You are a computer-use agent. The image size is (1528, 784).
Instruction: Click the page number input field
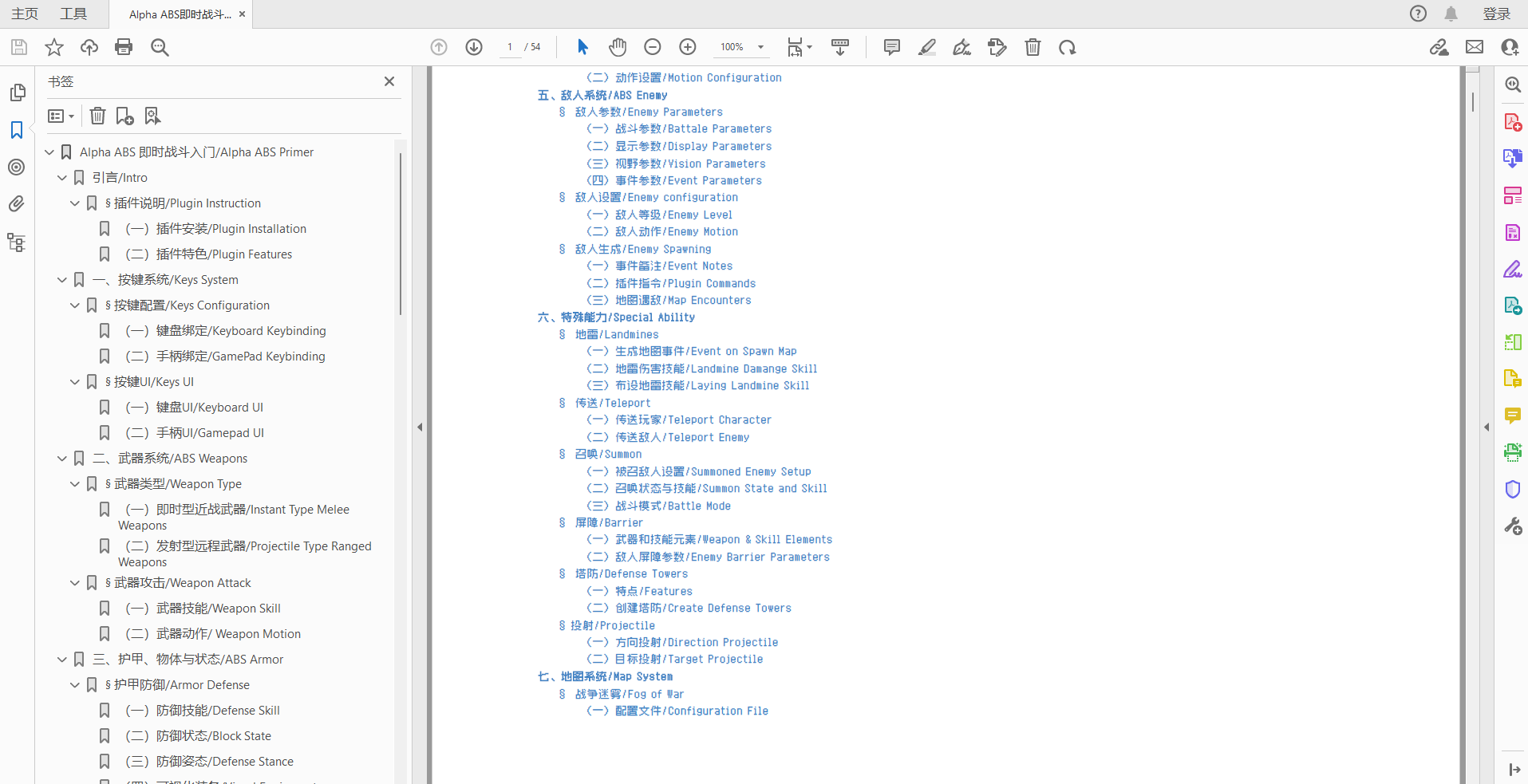pos(510,47)
